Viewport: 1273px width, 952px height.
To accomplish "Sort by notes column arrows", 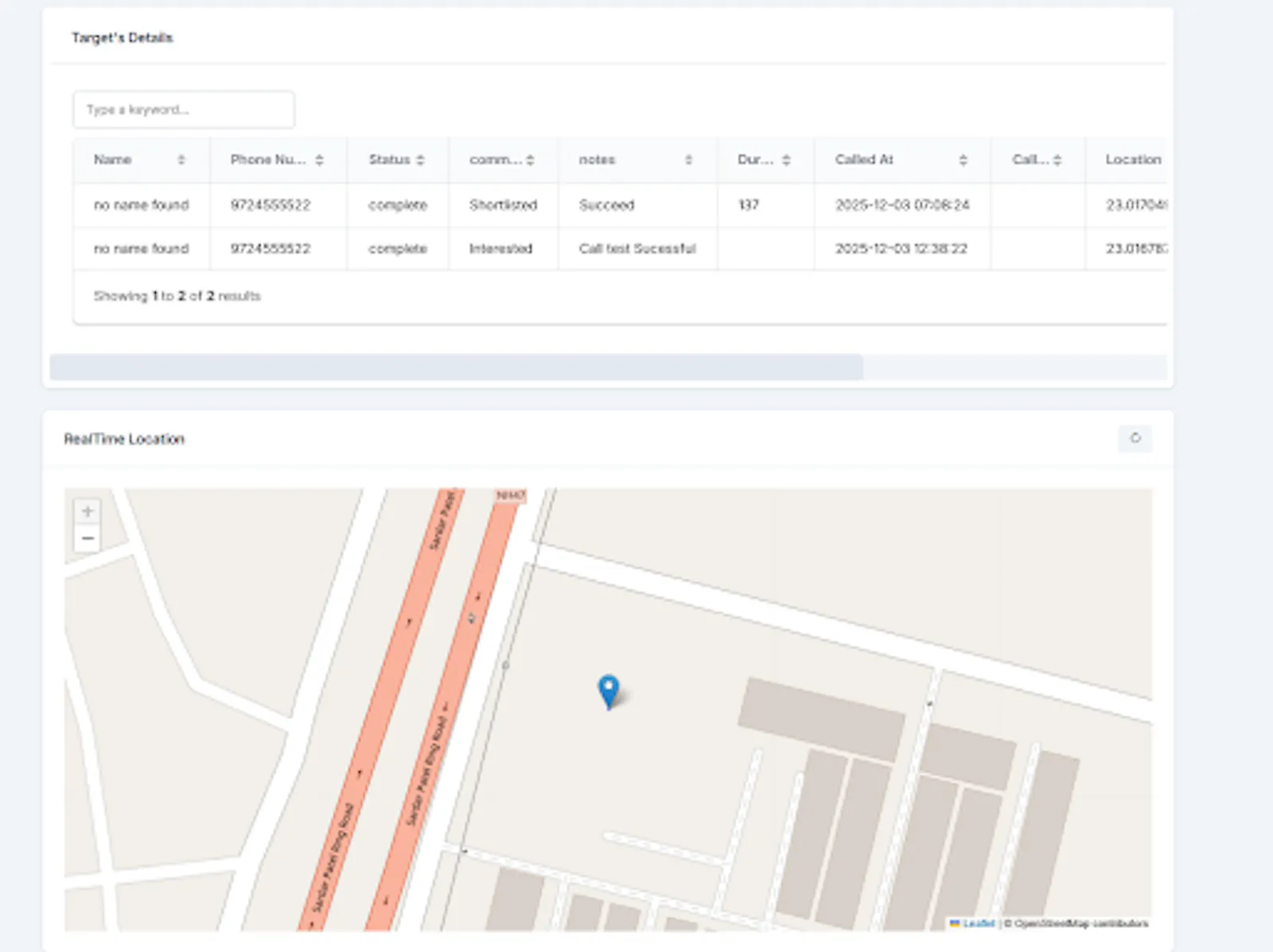I will click(689, 160).
